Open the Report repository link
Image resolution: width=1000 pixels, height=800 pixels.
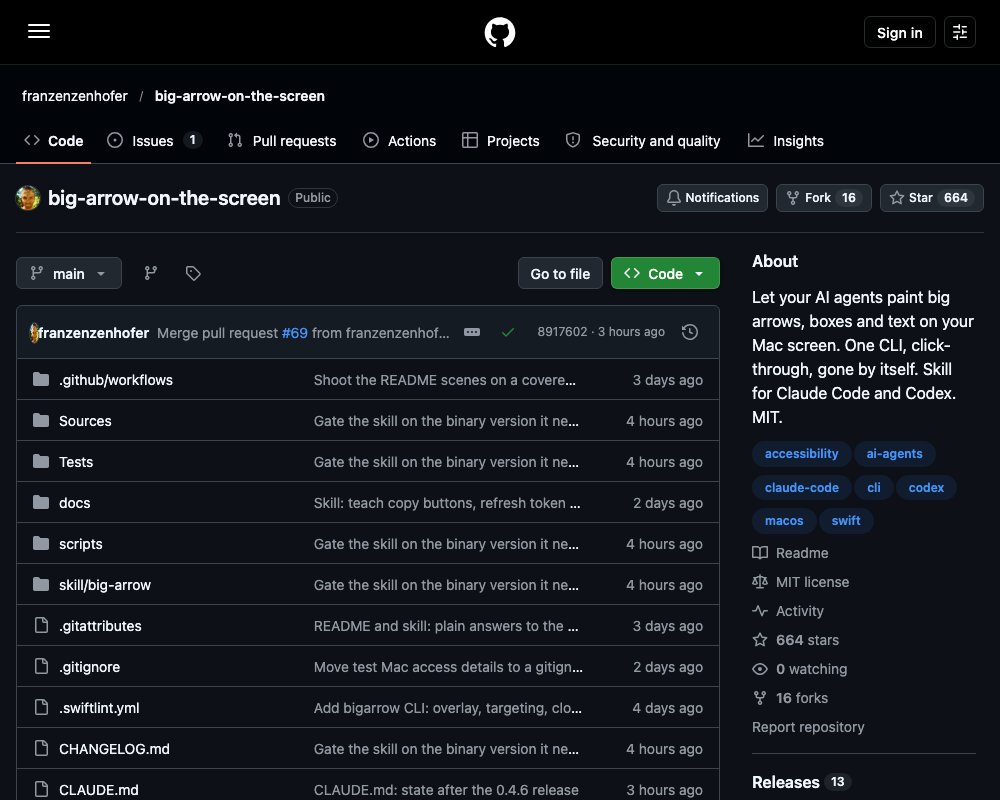pyautogui.click(x=808, y=727)
